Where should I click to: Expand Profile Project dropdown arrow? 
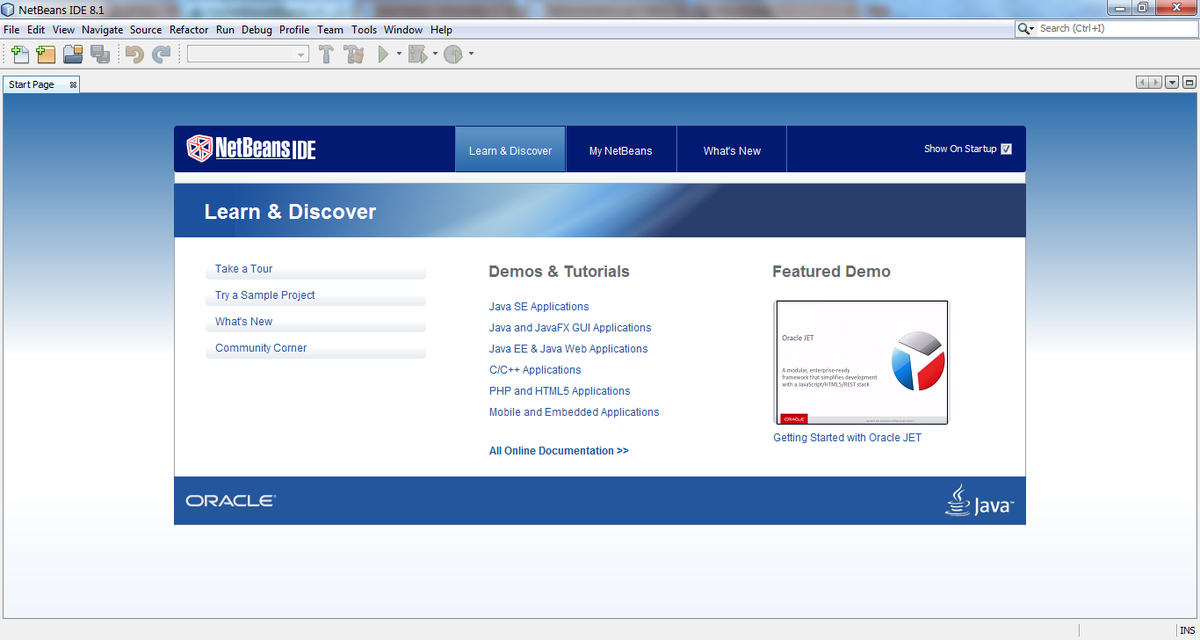pos(471,54)
